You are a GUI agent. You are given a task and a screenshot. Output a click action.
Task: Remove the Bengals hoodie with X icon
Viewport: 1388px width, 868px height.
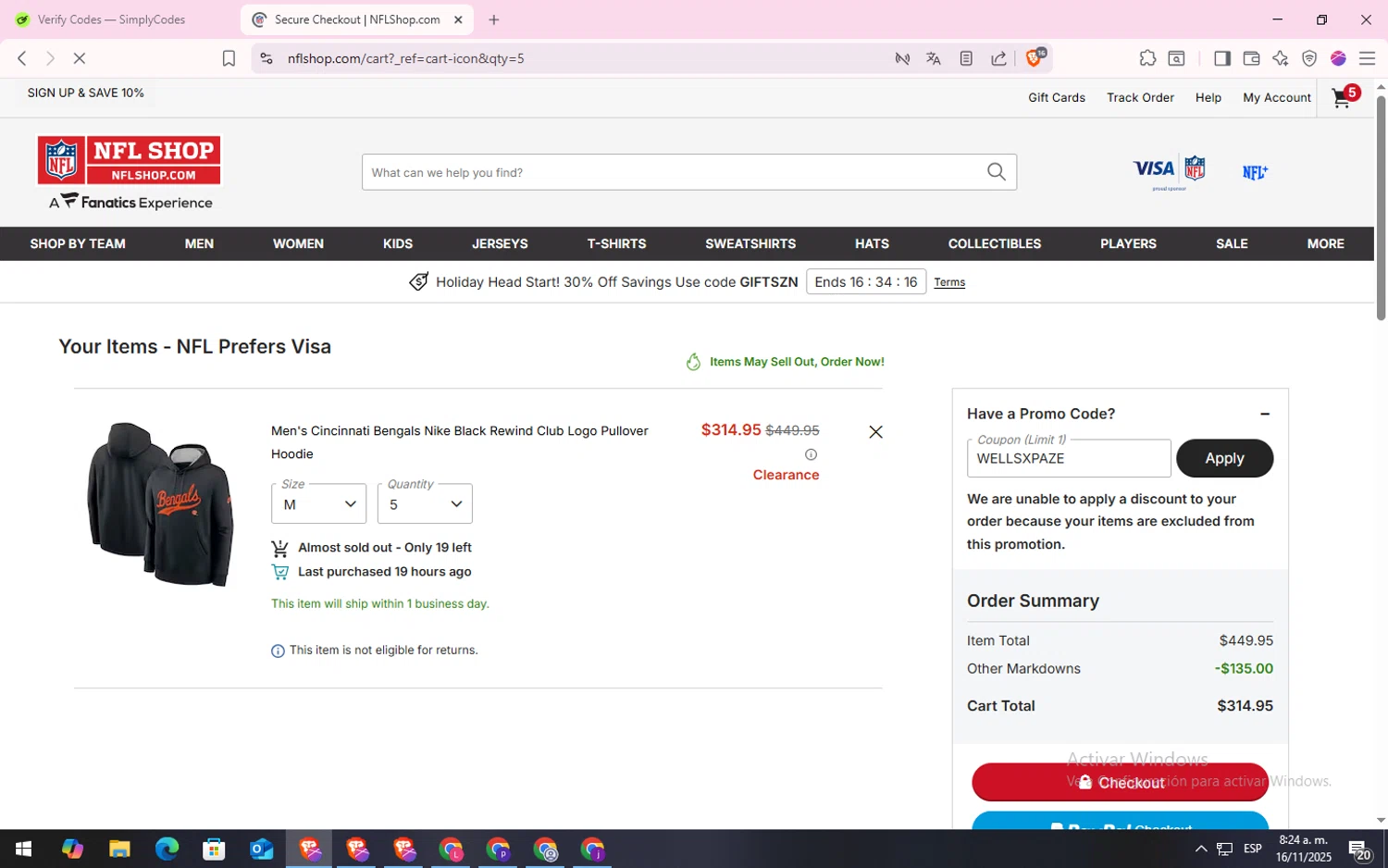pyautogui.click(x=875, y=432)
